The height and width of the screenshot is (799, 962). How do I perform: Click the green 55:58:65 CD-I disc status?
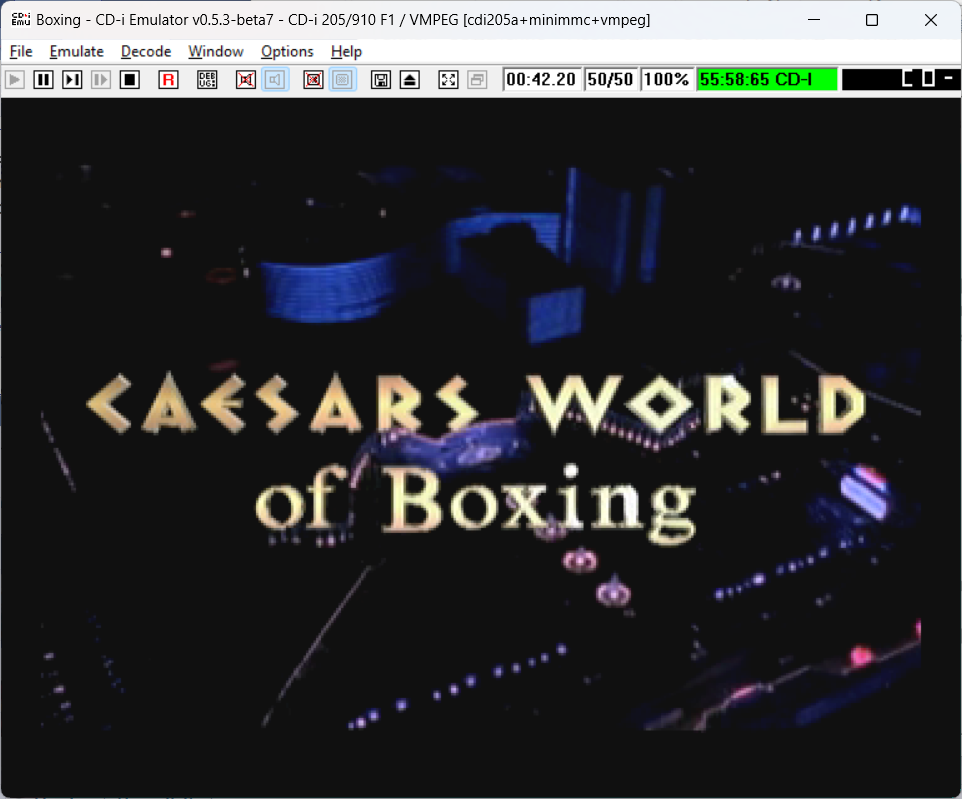pos(767,80)
